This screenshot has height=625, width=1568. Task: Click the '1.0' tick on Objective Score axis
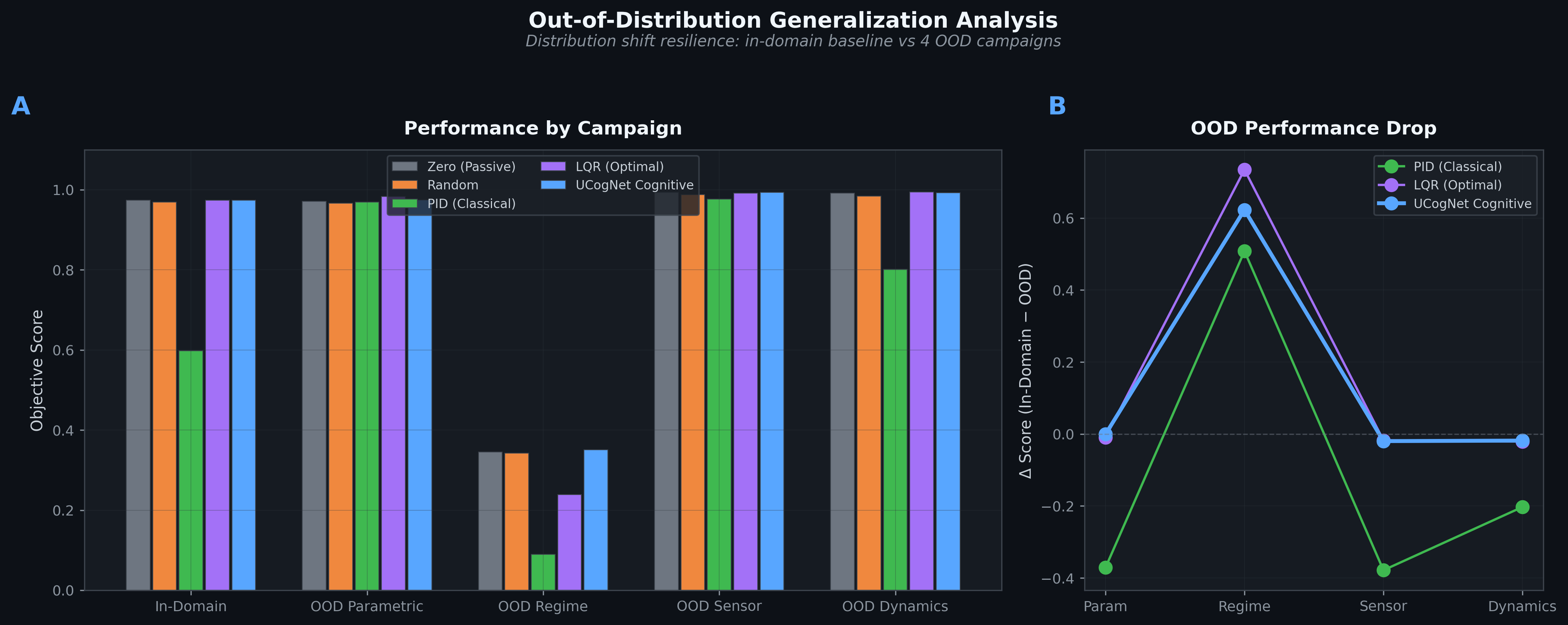63,191
